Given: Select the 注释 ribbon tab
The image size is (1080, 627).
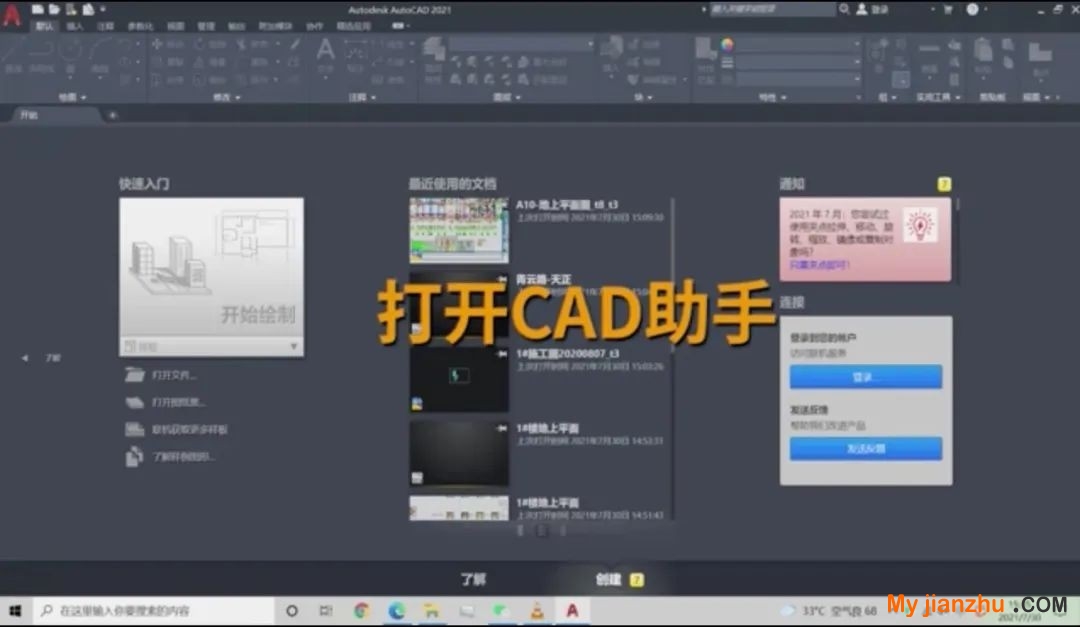Looking at the screenshot, I should [105, 26].
